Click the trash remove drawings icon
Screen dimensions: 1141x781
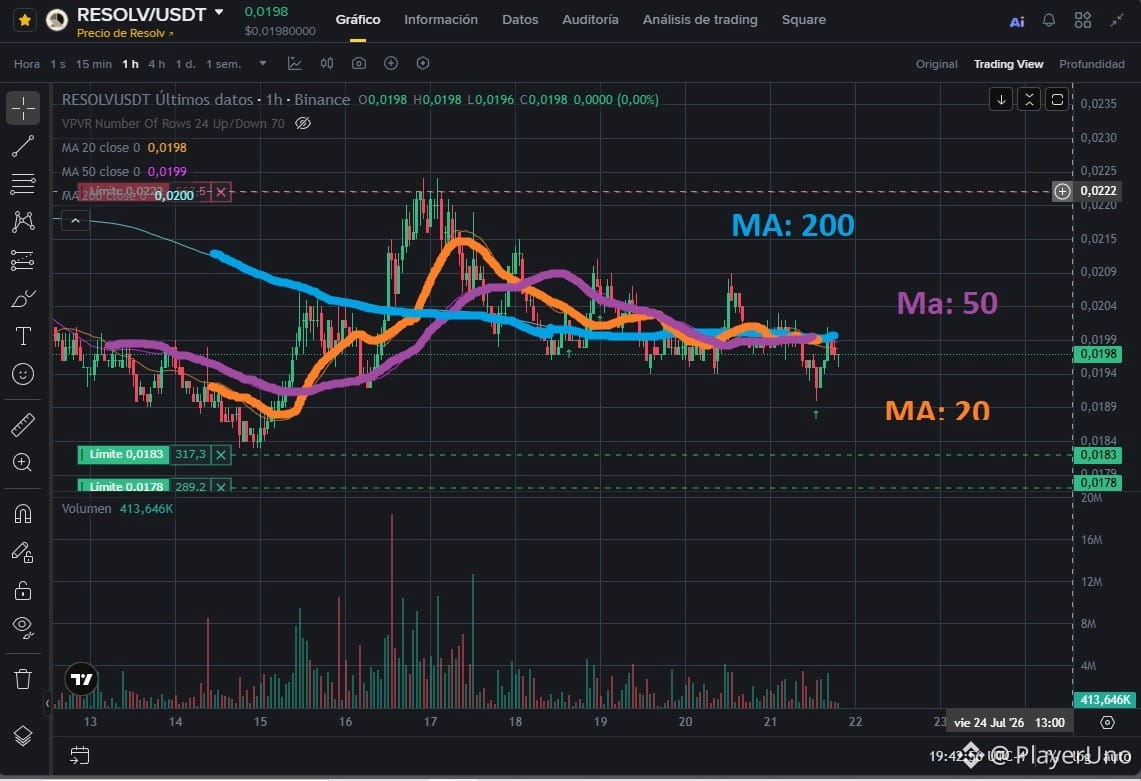tap(23, 679)
